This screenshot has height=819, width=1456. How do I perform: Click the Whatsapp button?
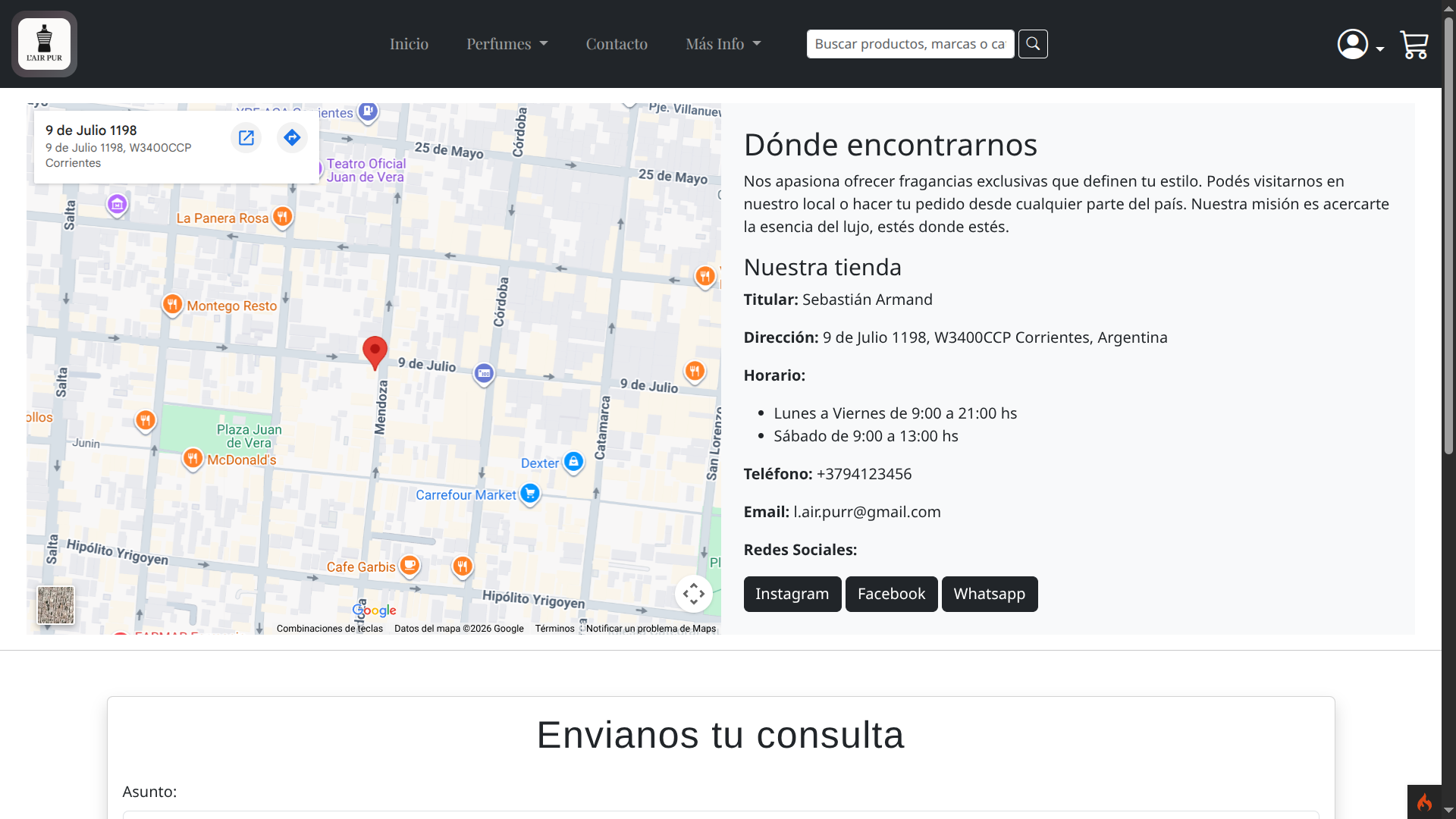coord(990,594)
